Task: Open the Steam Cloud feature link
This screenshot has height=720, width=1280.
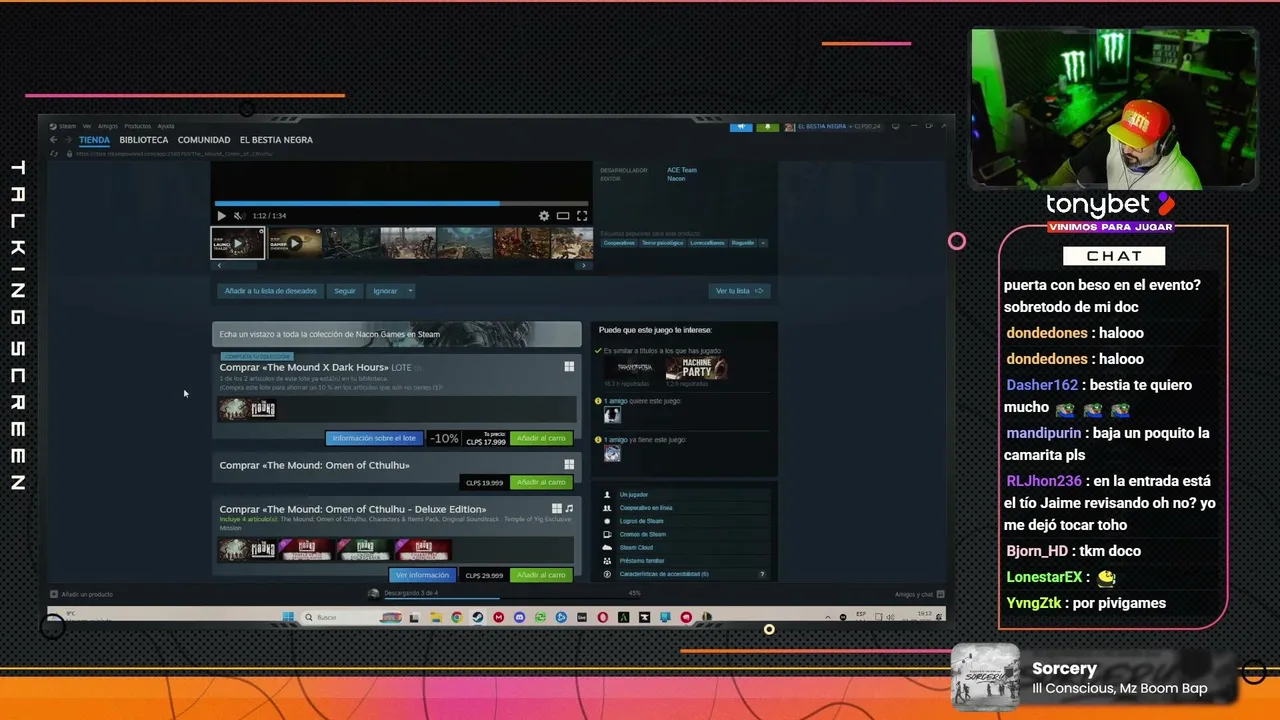Action: click(x=636, y=548)
